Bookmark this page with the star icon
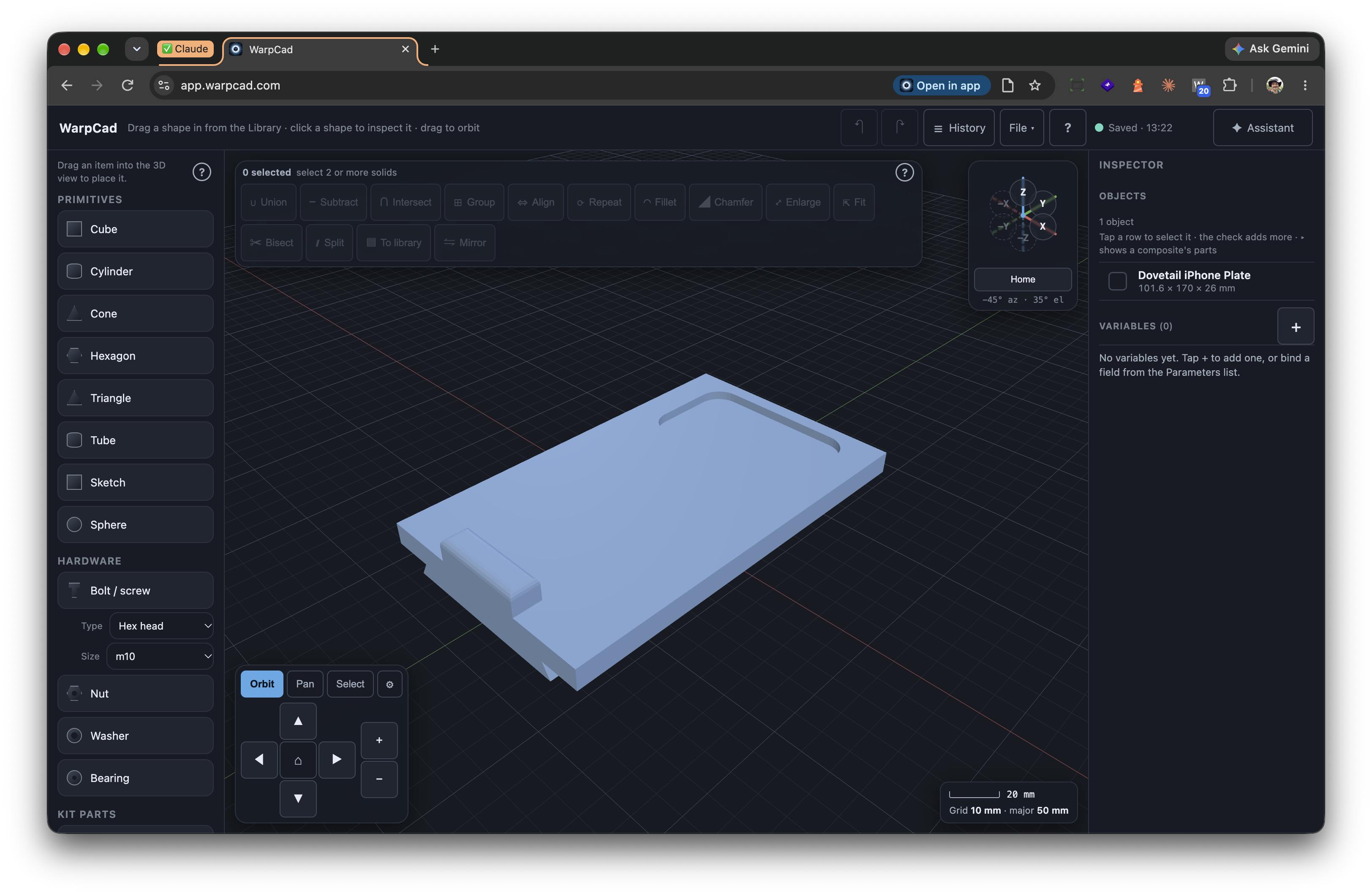This screenshot has width=1372, height=896. 1035,85
